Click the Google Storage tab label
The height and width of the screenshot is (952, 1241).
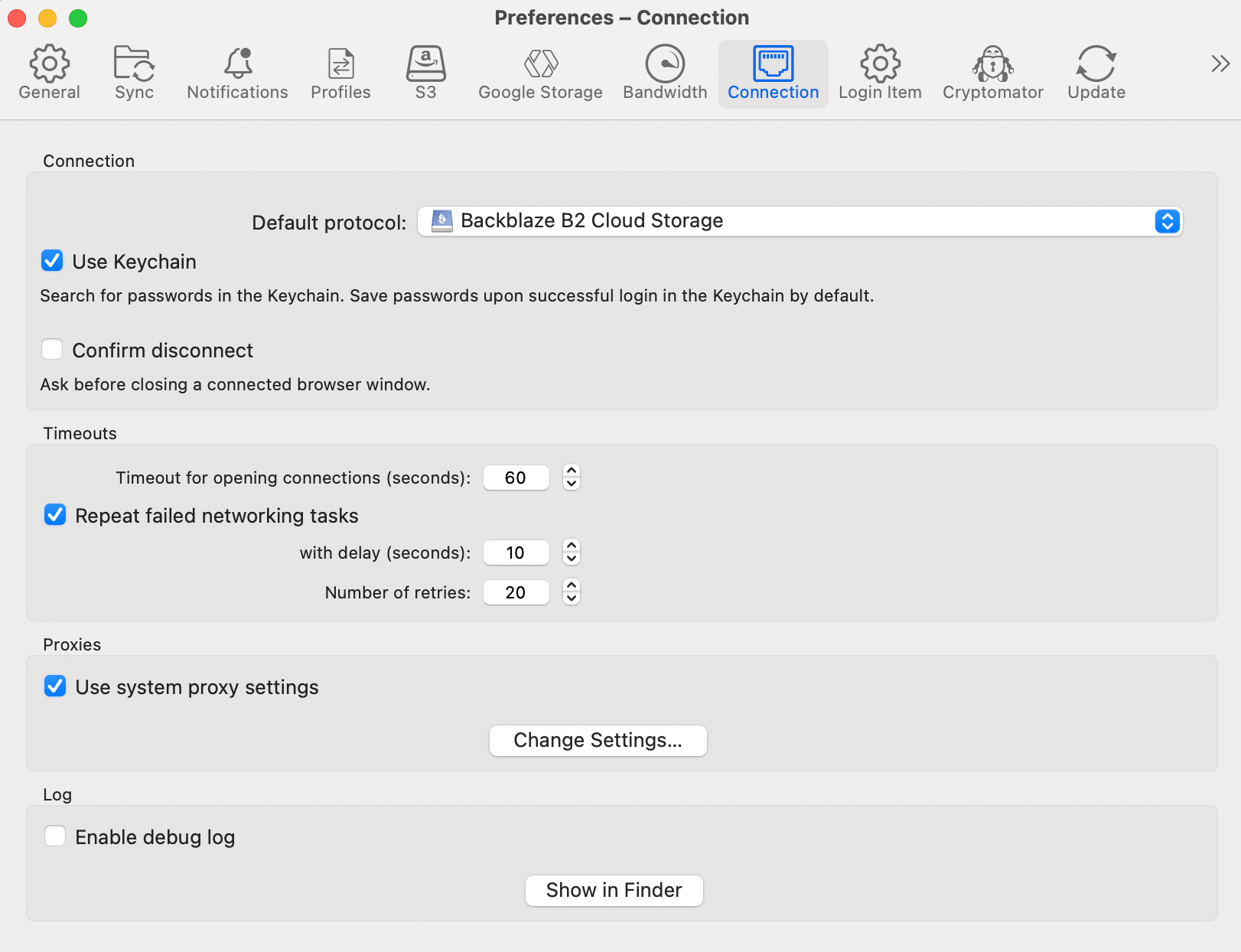click(541, 93)
